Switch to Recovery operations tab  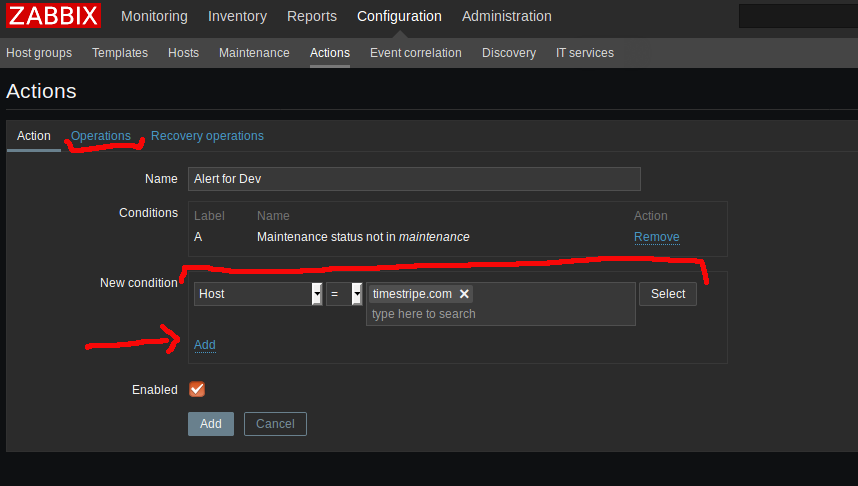(x=207, y=136)
